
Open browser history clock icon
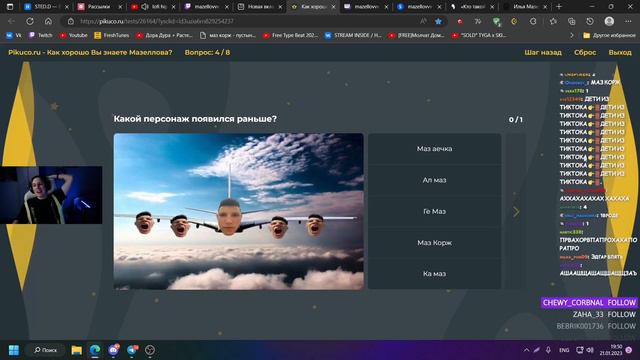tap(590, 21)
